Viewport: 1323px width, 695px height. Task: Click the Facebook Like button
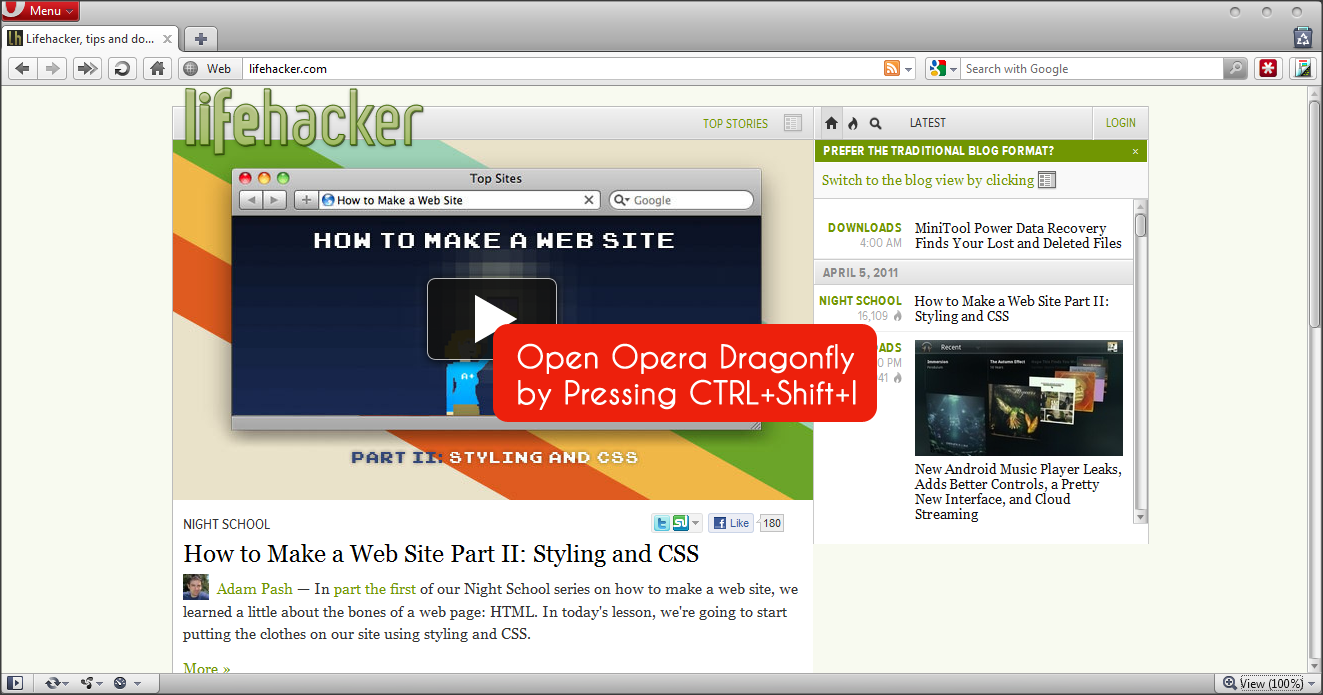coord(731,523)
